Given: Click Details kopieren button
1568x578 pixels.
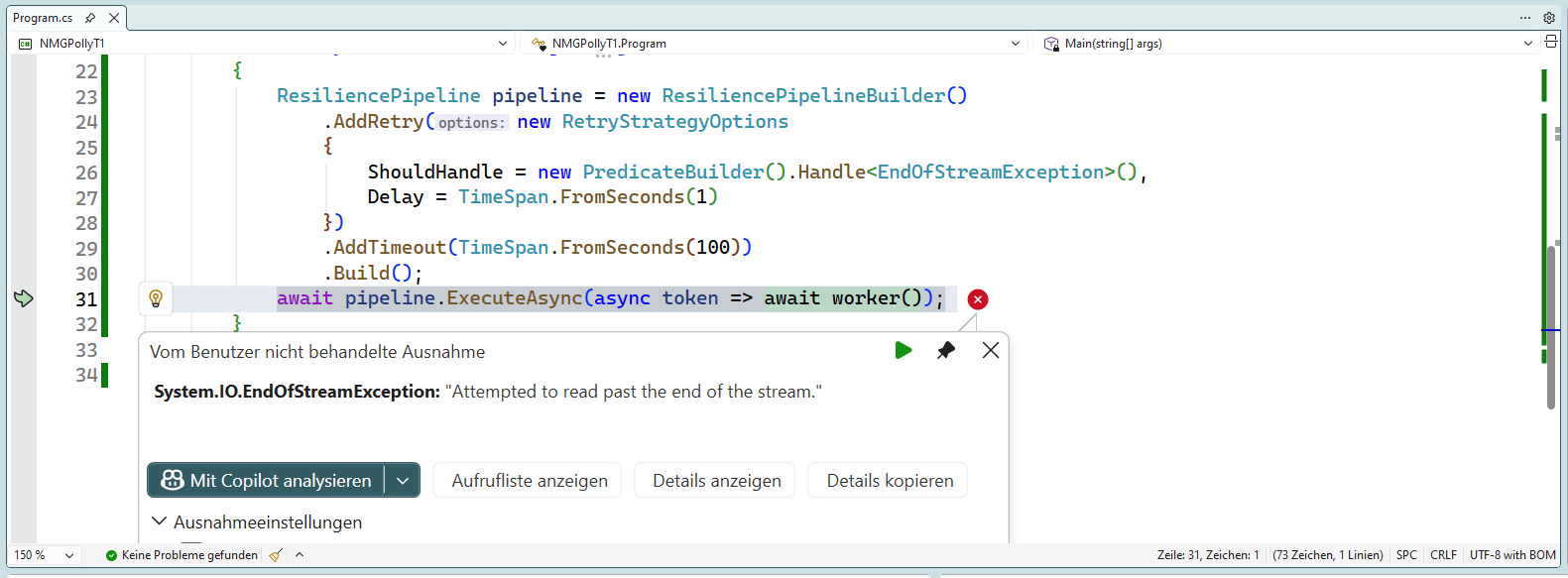Looking at the screenshot, I should click(888, 480).
